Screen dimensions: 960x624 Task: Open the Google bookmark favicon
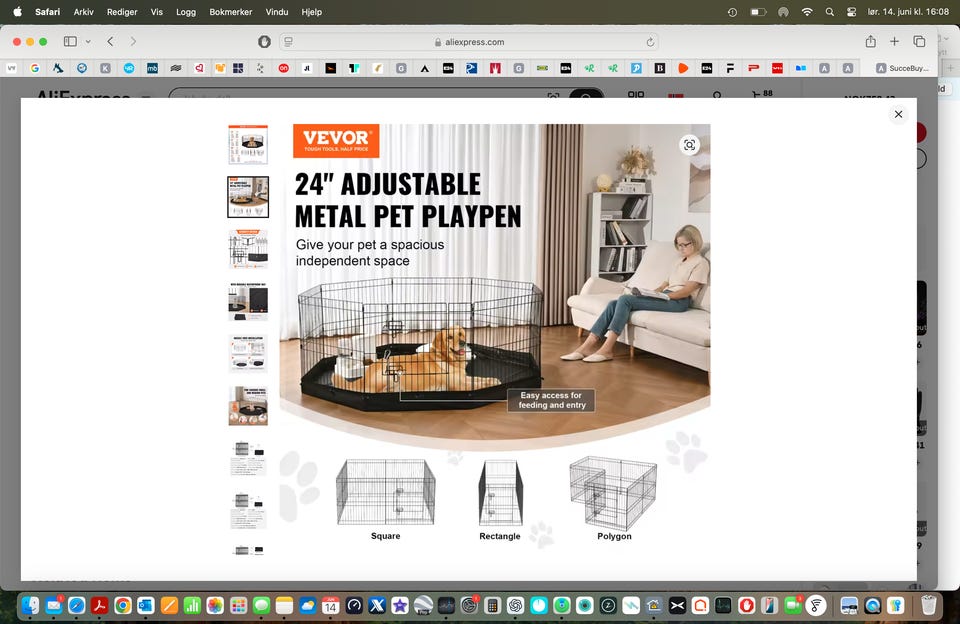click(35, 68)
